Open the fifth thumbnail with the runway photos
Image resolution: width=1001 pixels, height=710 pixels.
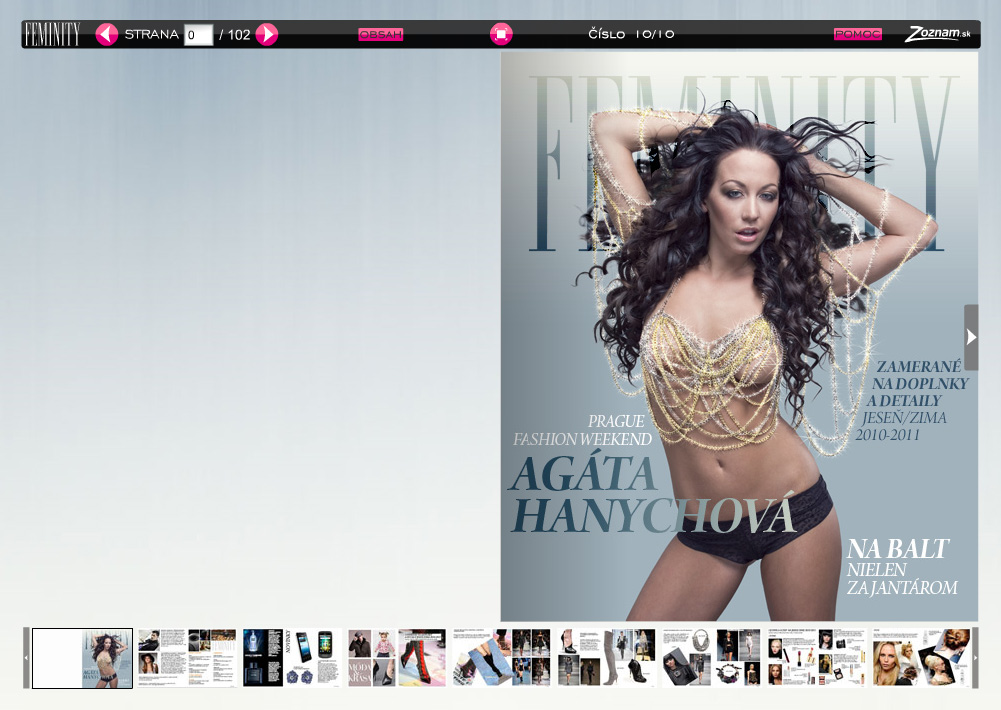pos(502,658)
